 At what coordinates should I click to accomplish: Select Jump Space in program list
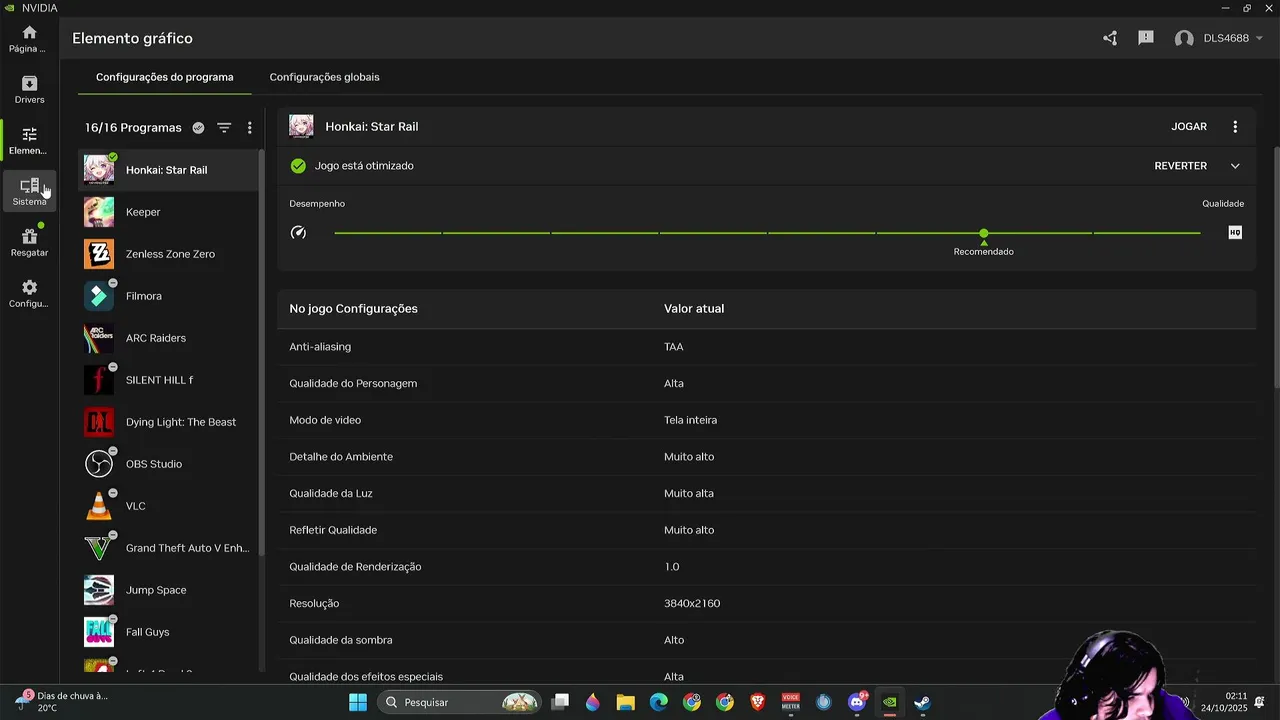click(x=169, y=590)
